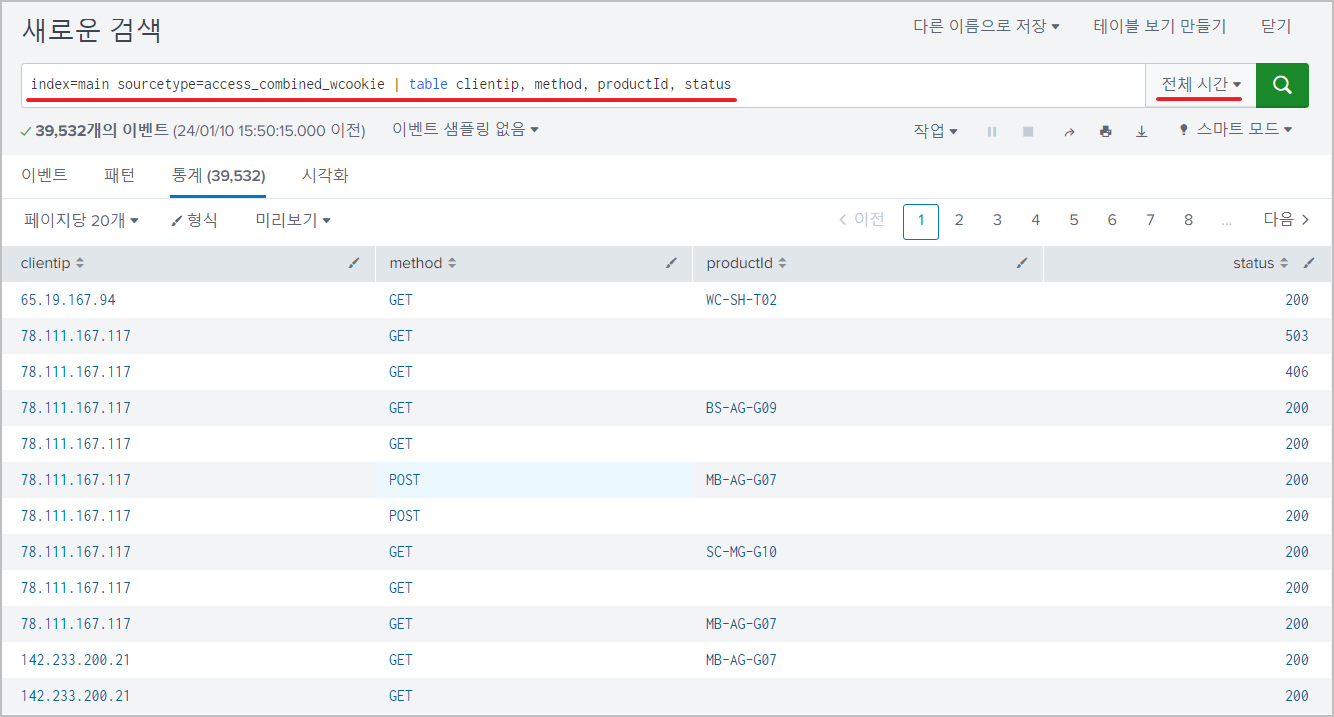1334x717 pixels.
Task: Go to results page 6
Action: (1112, 220)
